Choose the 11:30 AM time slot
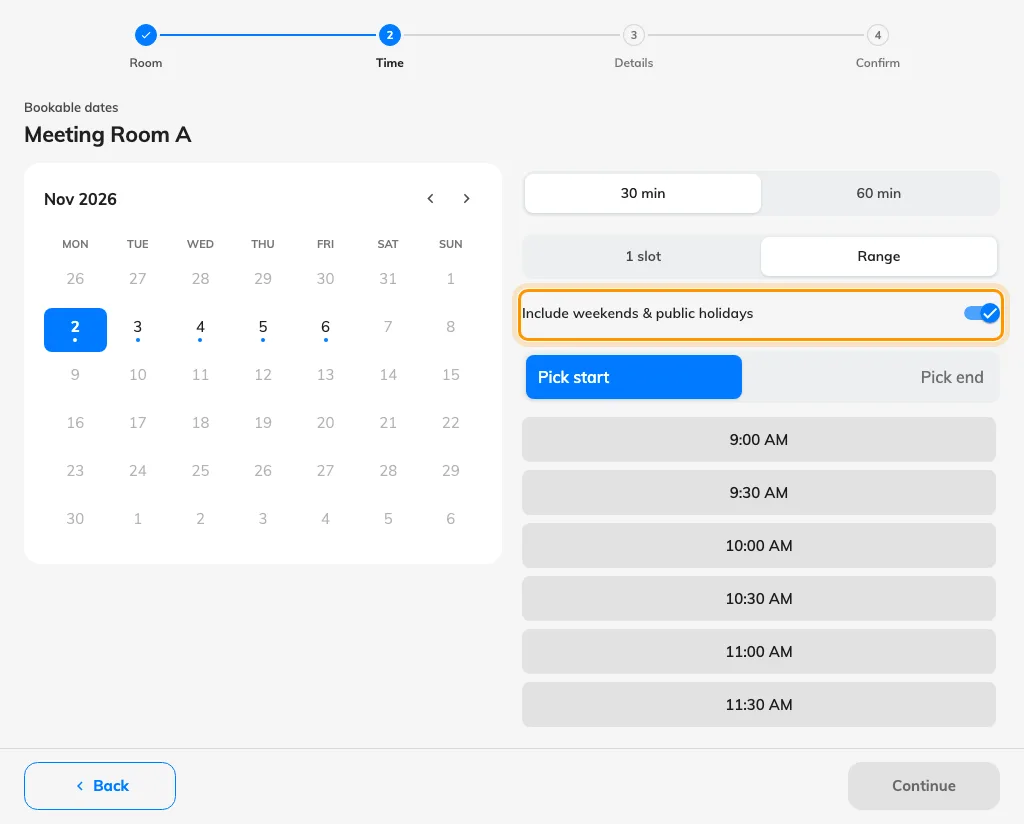The height and width of the screenshot is (824, 1024). 759,705
